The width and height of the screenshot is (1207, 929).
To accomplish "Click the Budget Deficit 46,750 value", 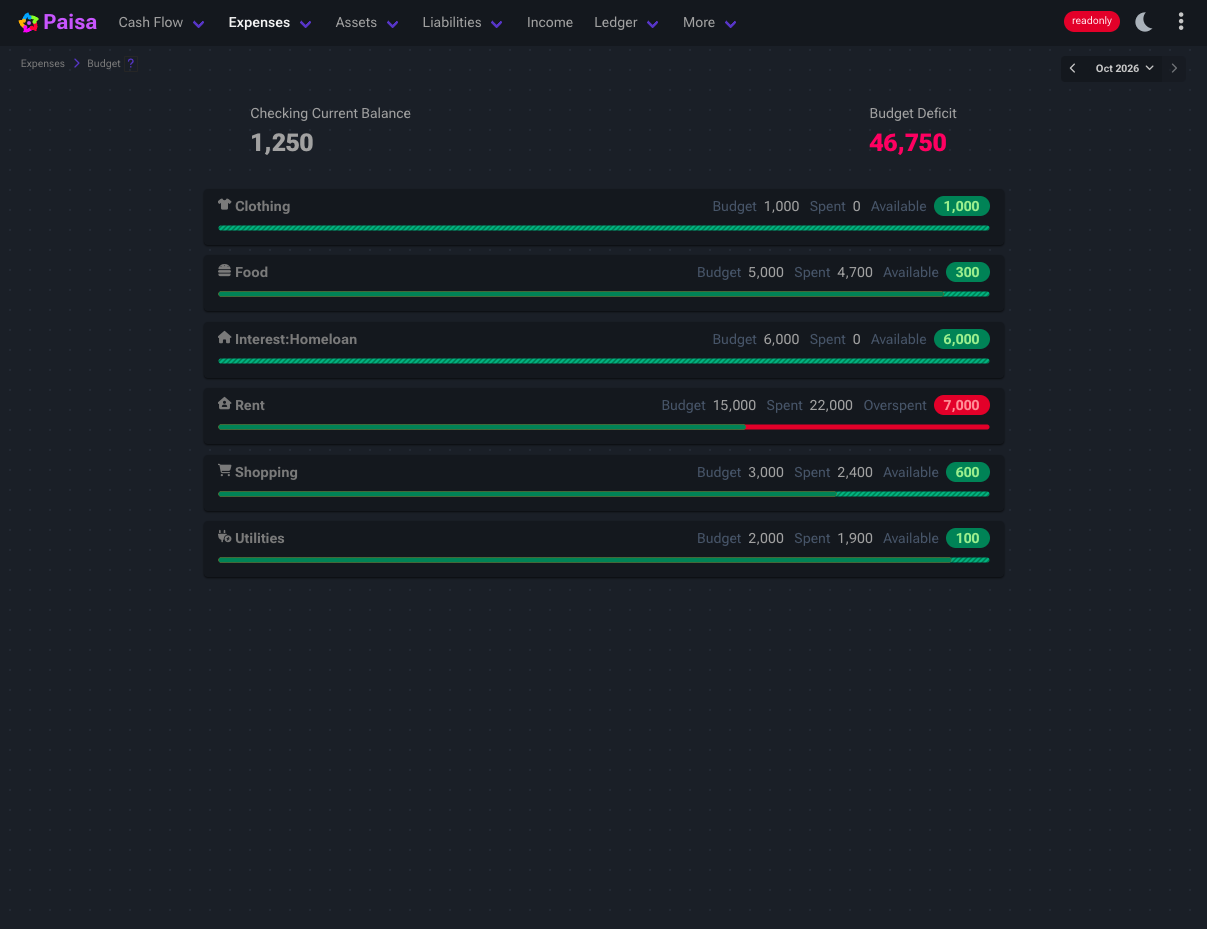I will [908, 143].
